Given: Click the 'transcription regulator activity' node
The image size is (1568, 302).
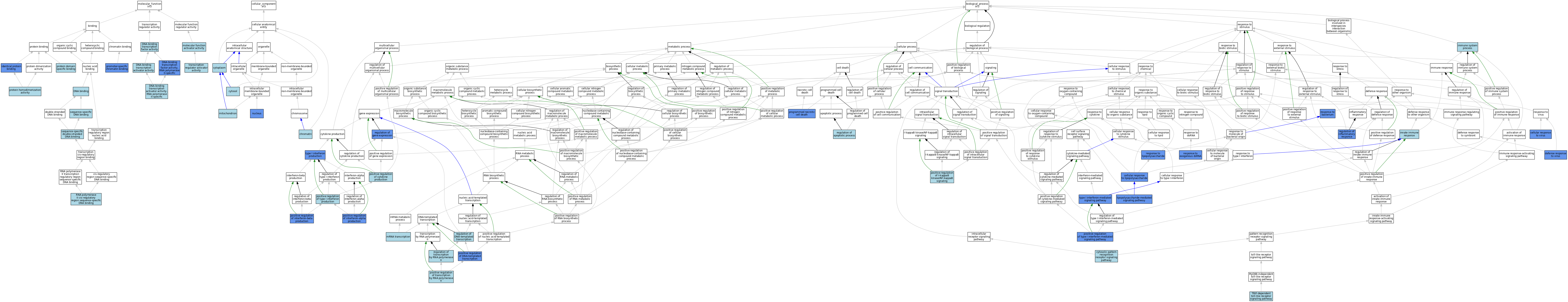Looking at the screenshot, I should click(149, 26).
